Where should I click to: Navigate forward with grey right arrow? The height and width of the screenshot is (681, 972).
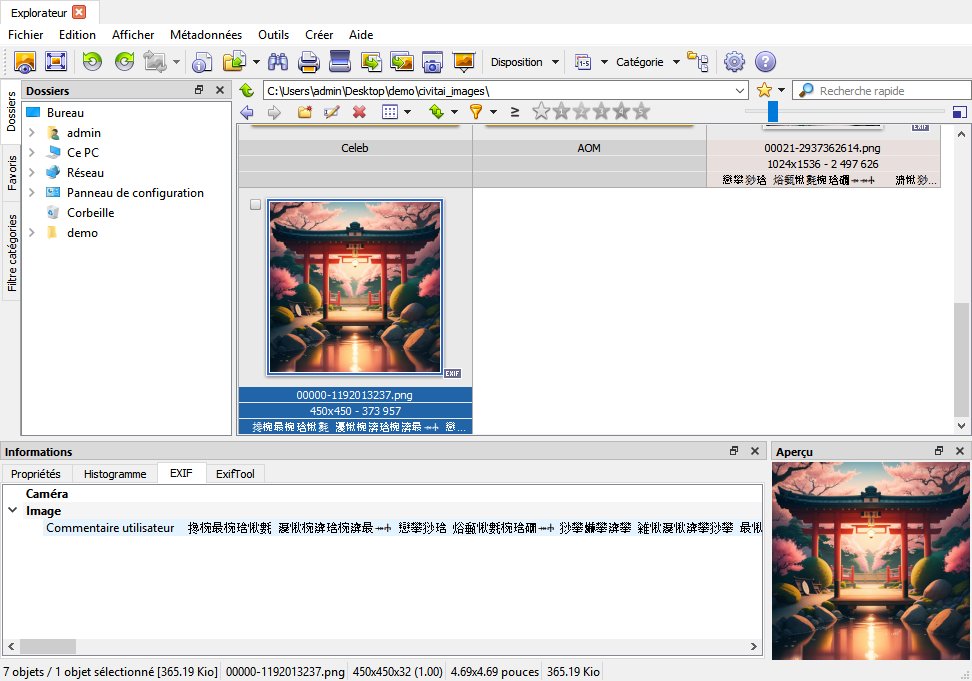tap(274, 112)
